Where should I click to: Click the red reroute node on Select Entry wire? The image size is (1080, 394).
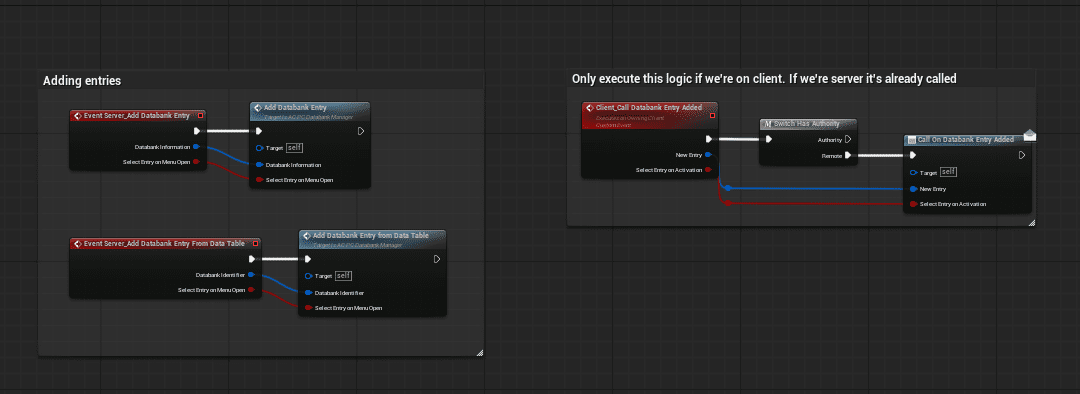[x=727, y=203]
